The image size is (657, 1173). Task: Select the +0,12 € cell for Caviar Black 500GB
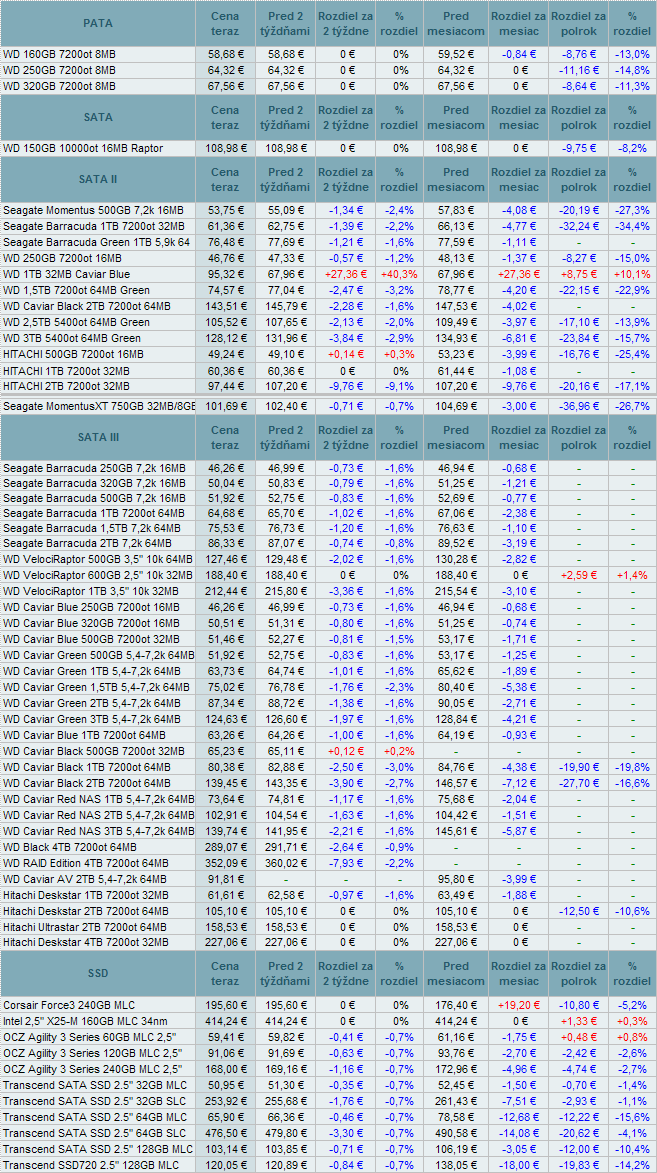click(345, 750)
